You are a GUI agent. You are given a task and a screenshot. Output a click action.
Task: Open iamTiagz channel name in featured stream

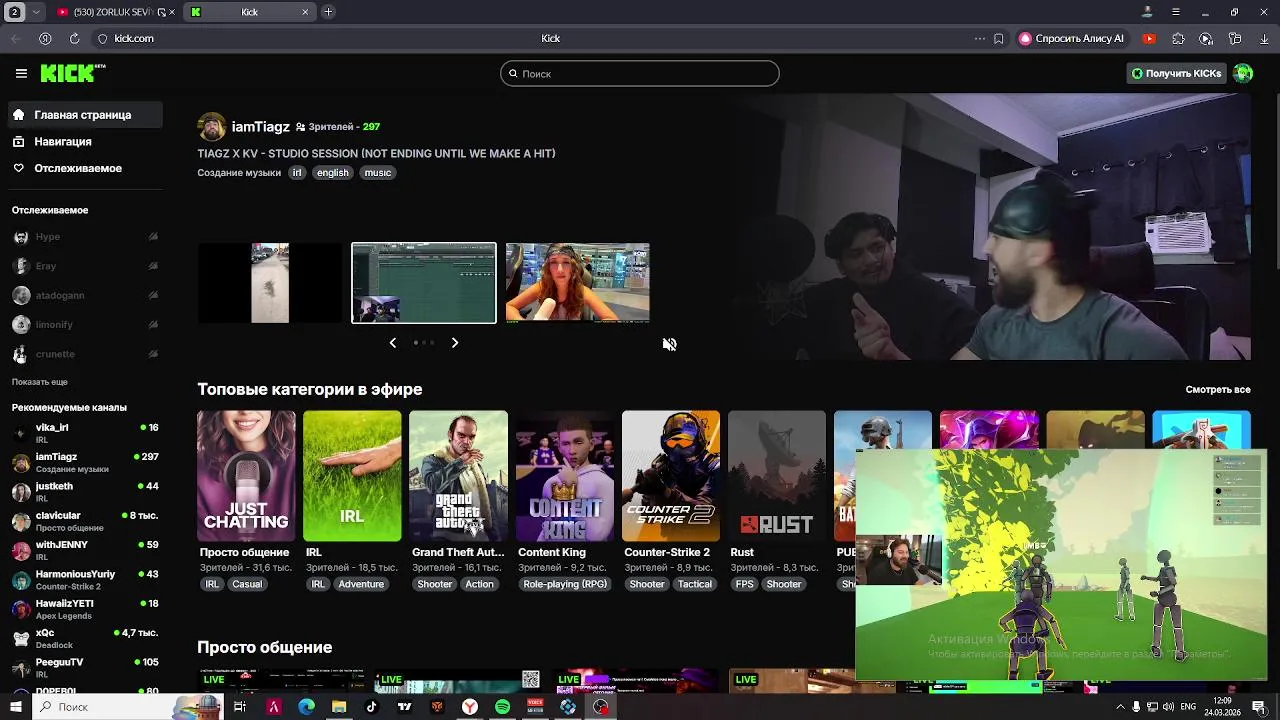(260, 127)
